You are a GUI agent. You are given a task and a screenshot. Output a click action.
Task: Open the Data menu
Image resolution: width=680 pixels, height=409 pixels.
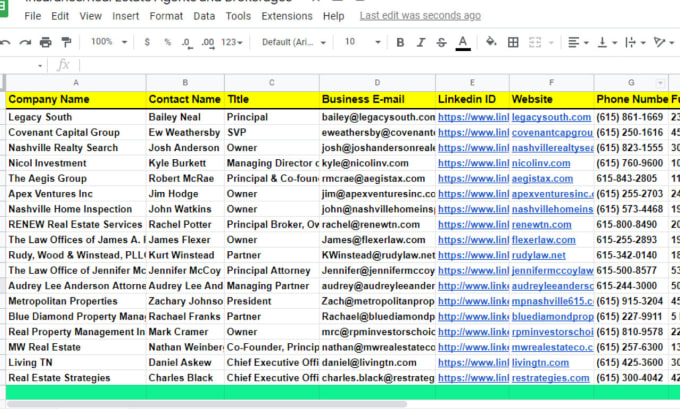coord(204,16)
